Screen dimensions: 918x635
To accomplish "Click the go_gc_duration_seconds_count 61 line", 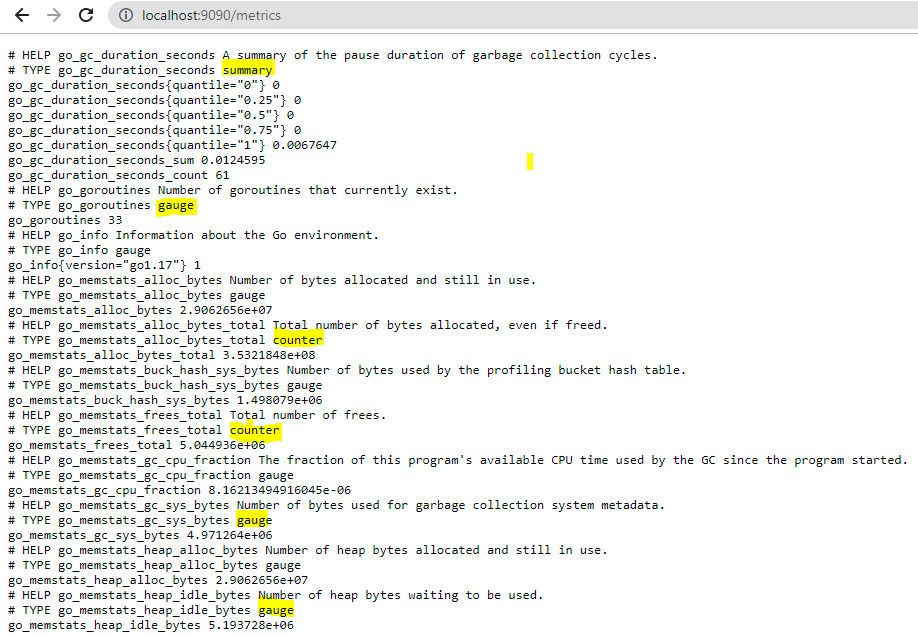I will pos(118,175).
